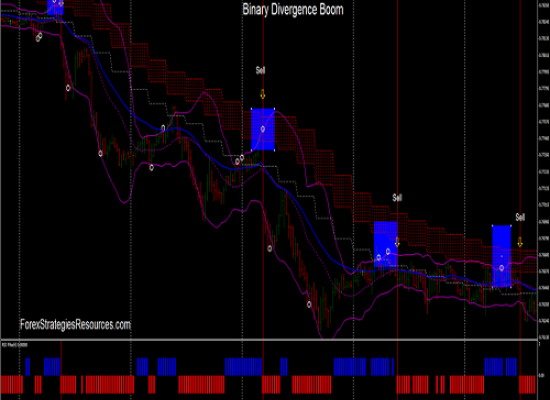
Task: Click the price scale on the right edge
Action: click(544, 168)
